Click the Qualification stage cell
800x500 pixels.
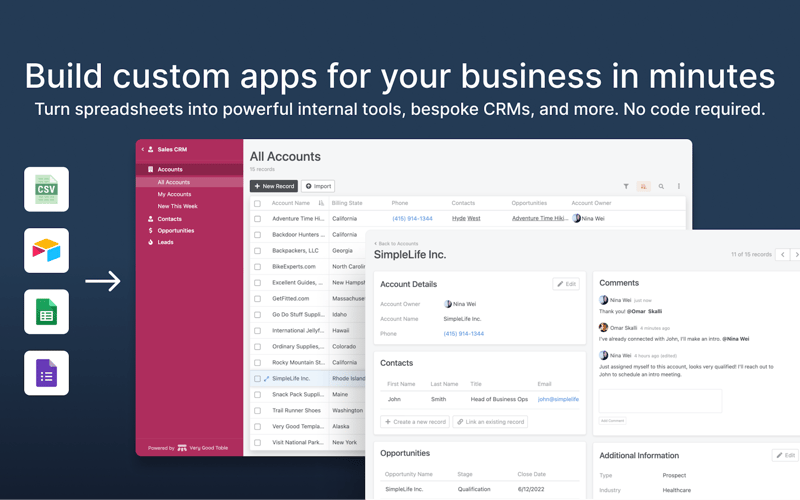click(x=474, y=489)
